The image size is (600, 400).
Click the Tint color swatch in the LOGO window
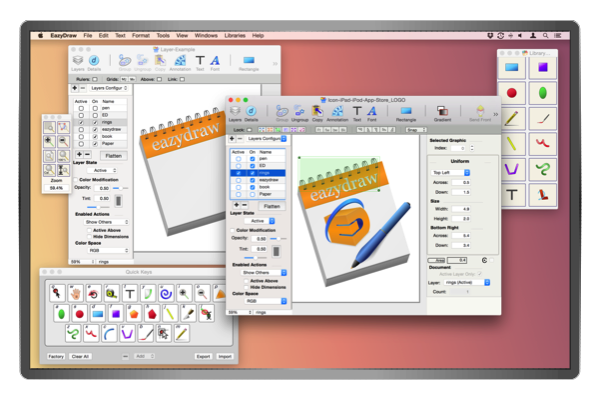(x=276, y=251)
